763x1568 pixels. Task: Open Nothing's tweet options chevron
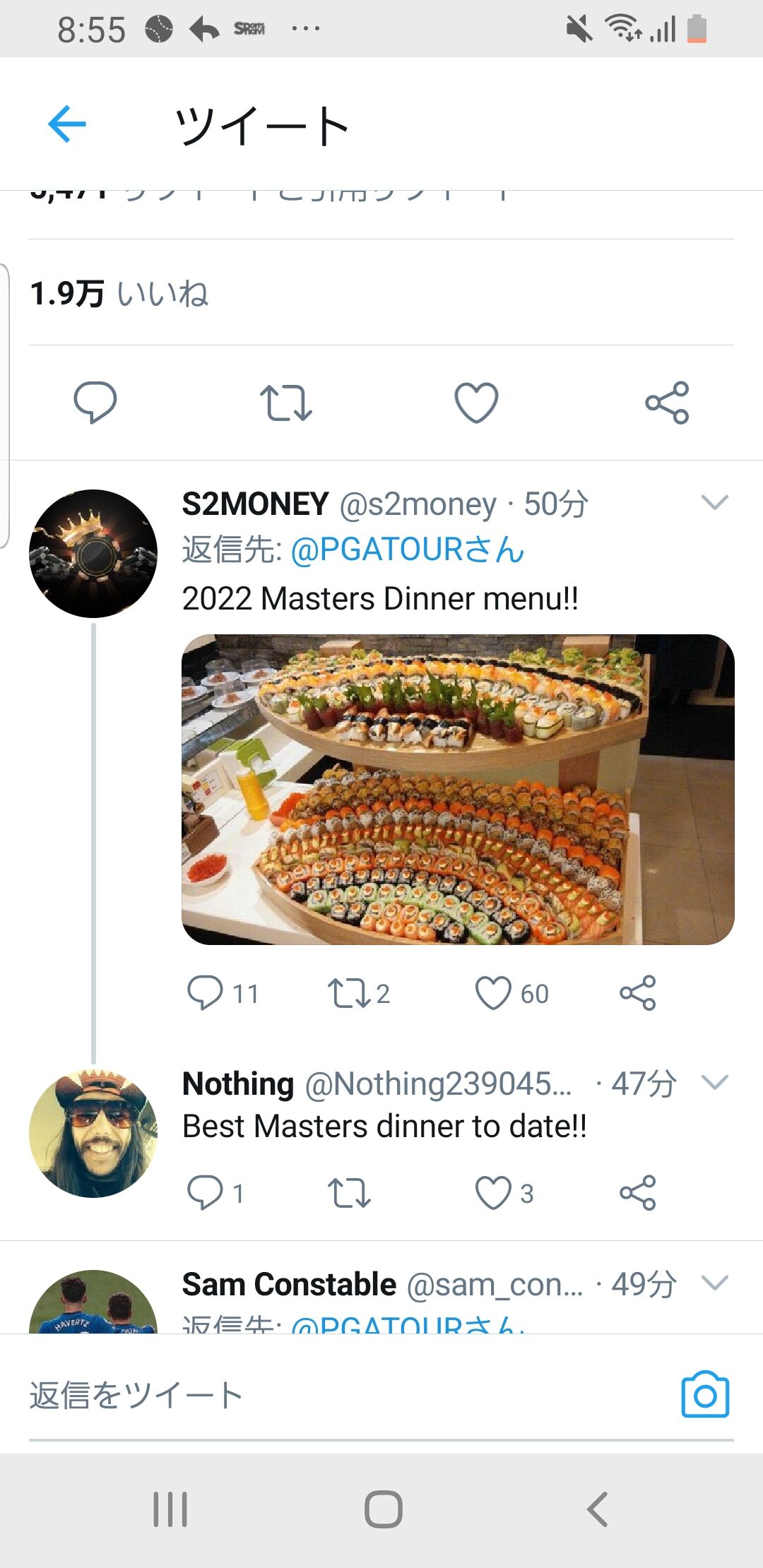pos(714,1083)
